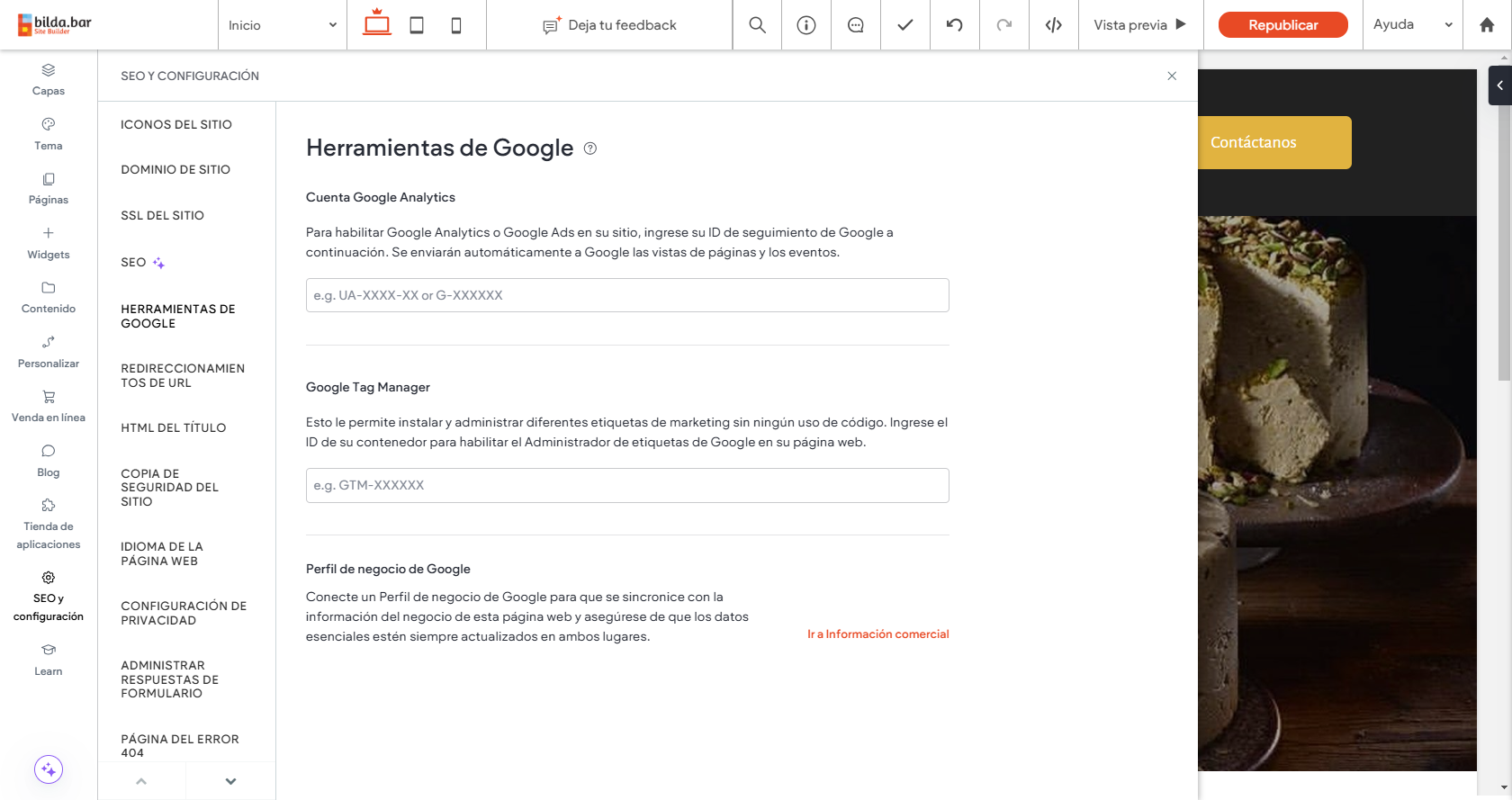Image resolution: width=1512 pixels, height=800 pixels.
Task: Click the checkmark icon in toolbar
Action: pyautogui.click(x=905, y=25)
